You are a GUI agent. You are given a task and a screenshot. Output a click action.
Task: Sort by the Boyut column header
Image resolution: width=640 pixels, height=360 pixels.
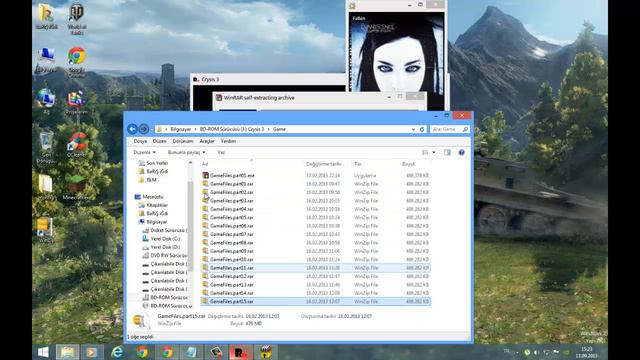[x=408, y=164]
